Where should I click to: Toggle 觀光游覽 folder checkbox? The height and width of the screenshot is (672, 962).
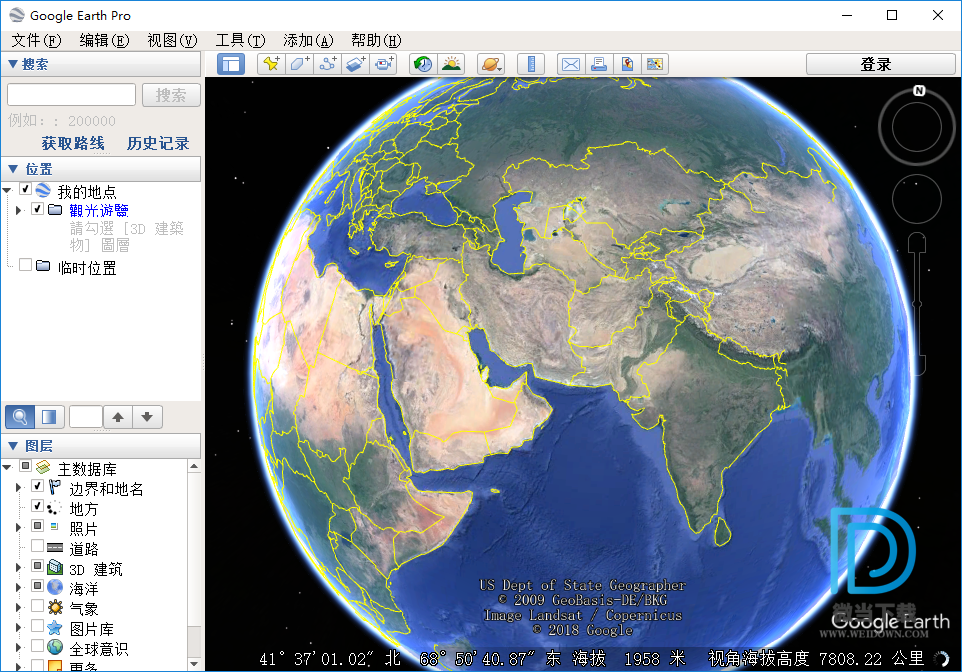[37, 209]
